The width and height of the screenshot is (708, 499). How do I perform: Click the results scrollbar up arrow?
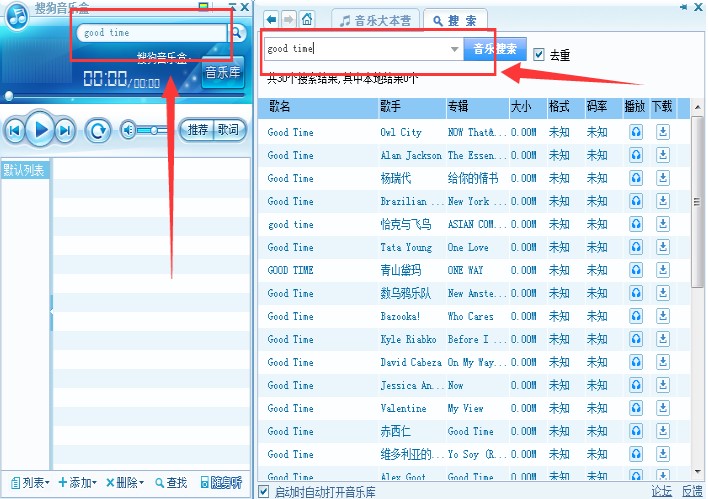[x=697, y=107]
